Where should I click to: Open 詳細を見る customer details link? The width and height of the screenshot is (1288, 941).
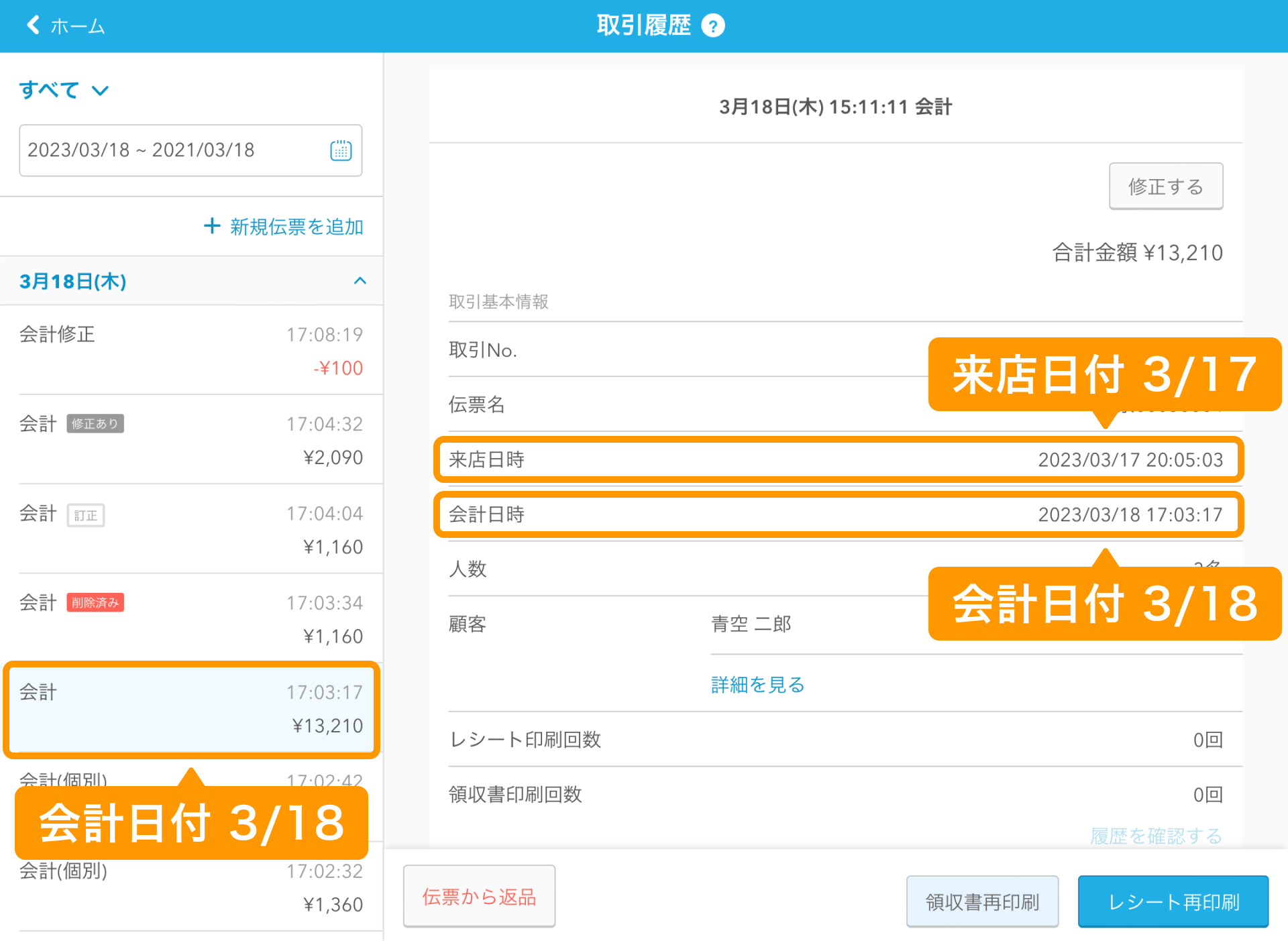(x=757, y=685)
